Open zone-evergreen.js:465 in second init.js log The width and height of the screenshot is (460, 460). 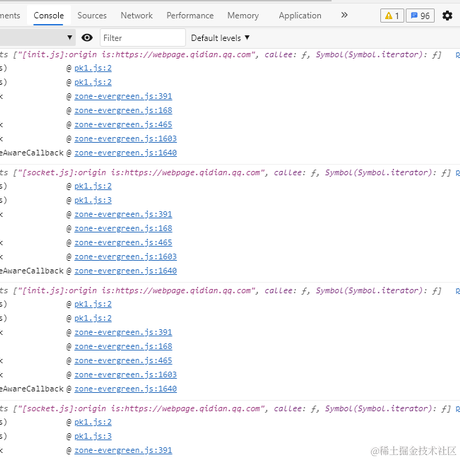[x=123, y=361]
